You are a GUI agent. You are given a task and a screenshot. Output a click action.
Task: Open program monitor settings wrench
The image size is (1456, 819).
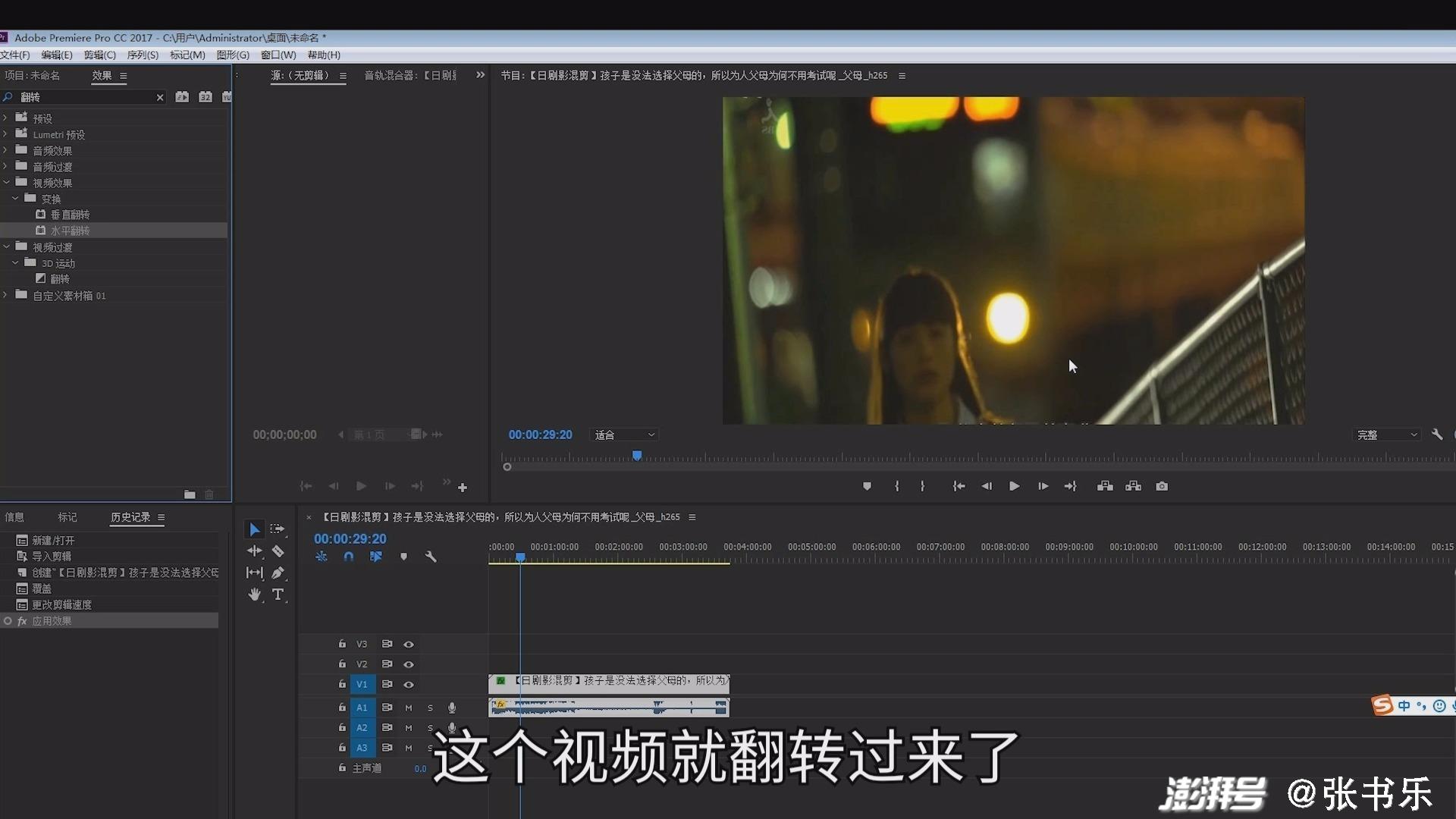[1437, 435]
